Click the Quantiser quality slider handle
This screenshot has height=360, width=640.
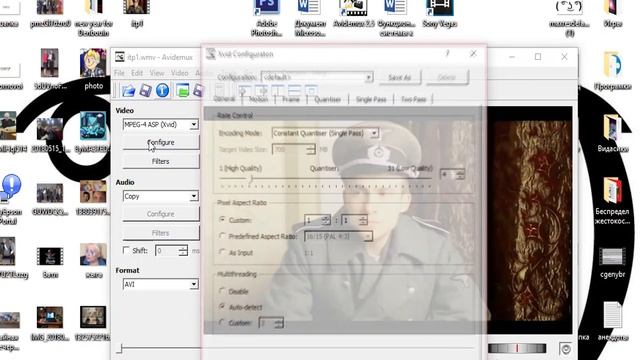coord(251,178)
